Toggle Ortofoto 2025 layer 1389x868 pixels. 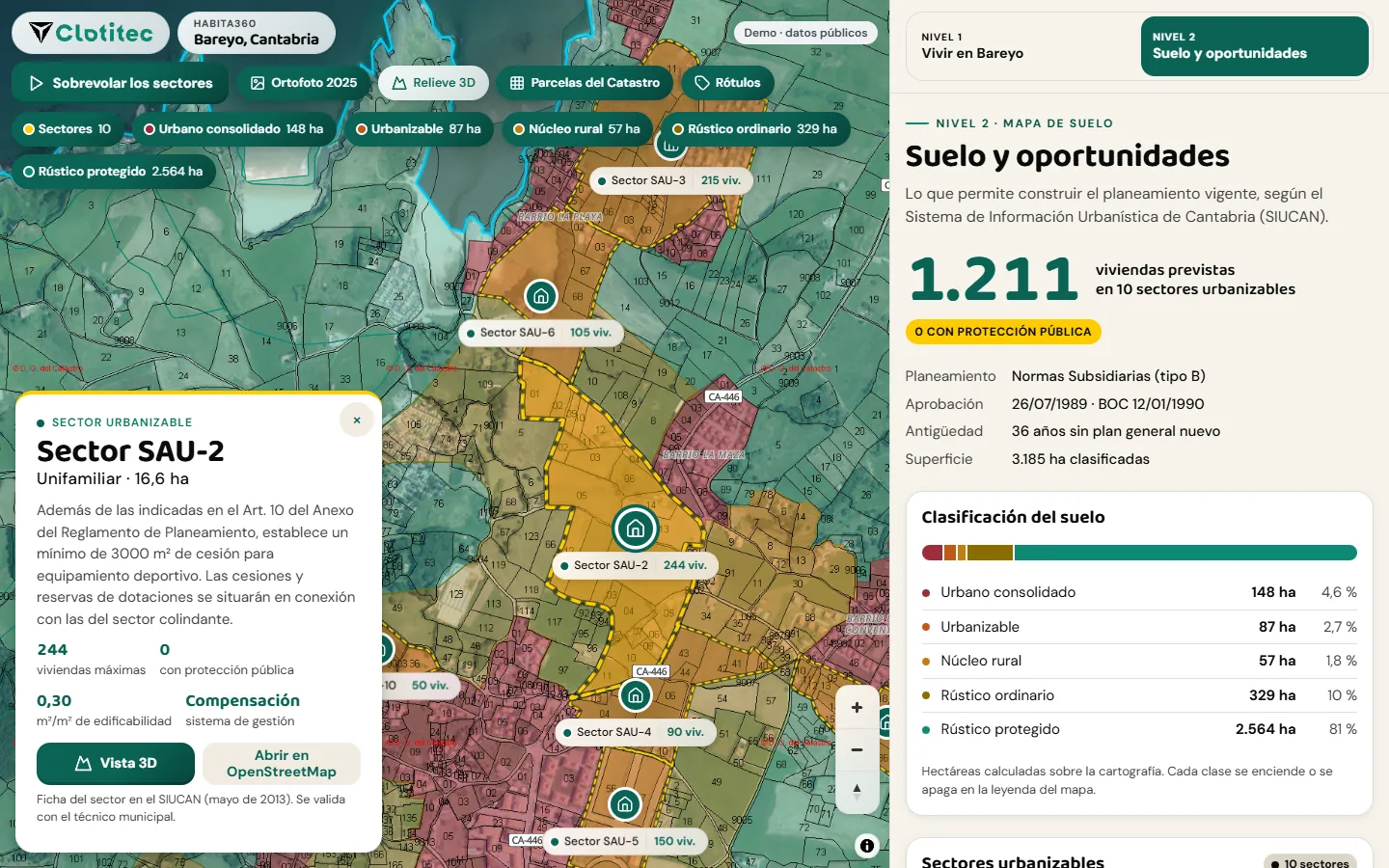coord(304,83)
